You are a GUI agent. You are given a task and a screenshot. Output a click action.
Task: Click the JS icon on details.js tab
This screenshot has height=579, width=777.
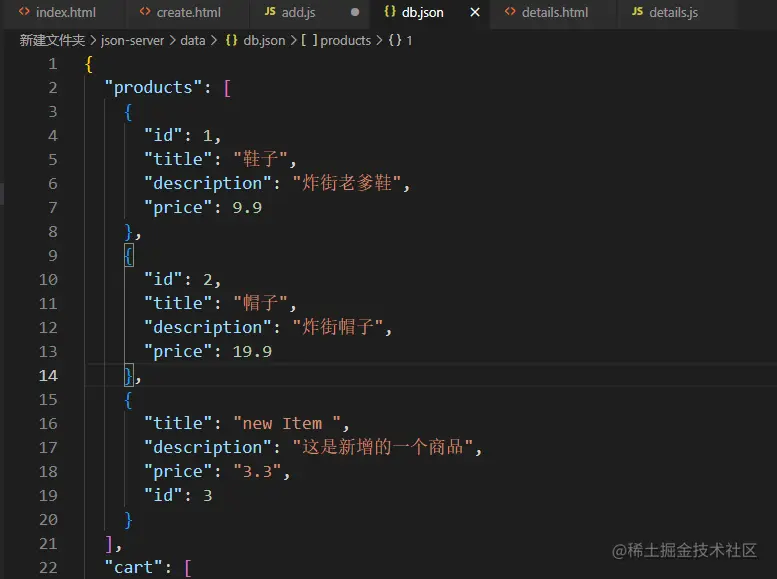(637, 11)
